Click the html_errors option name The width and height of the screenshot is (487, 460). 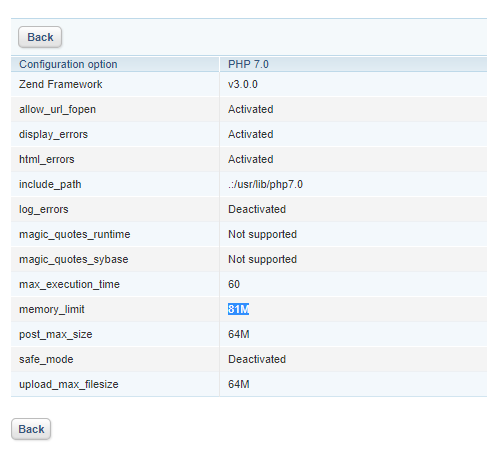[47, 159]
